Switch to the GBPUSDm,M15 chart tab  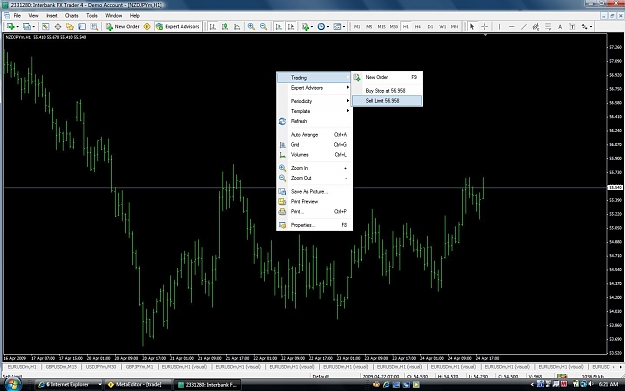pos(61,367)
